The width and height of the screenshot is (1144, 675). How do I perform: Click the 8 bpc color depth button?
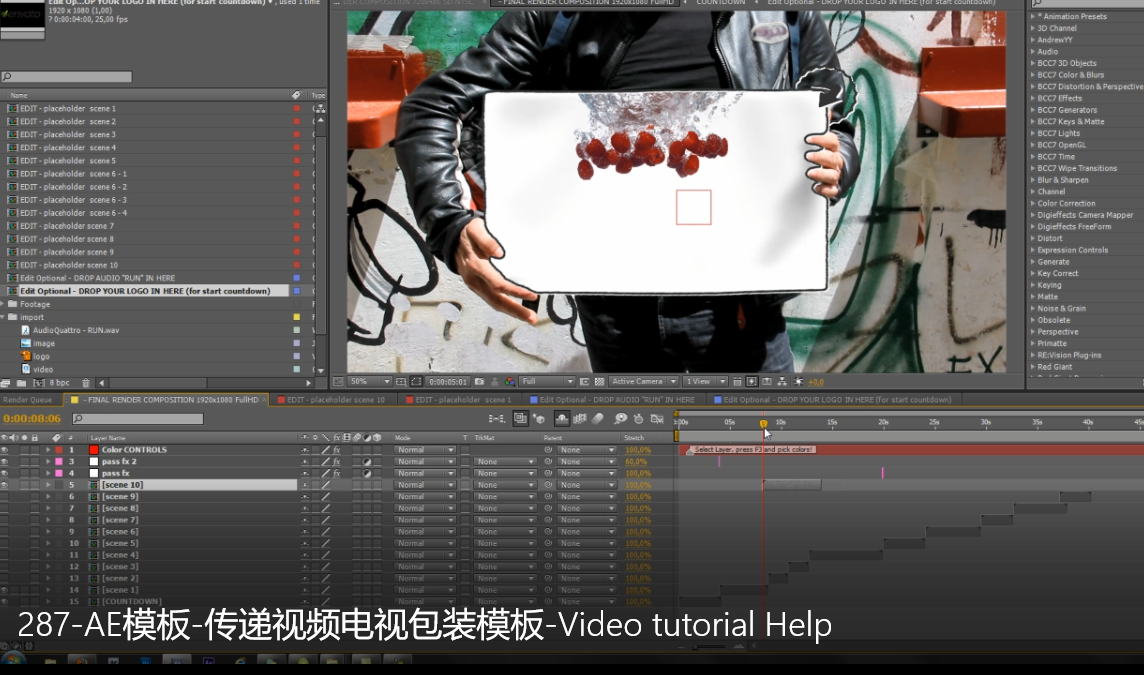coord(60,382)
